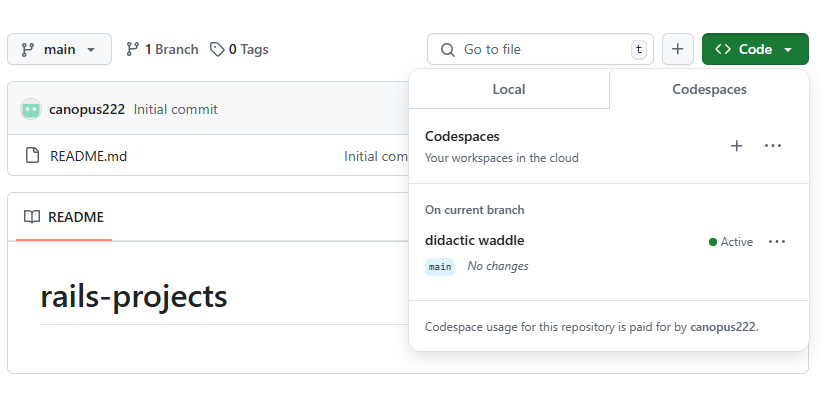Click the branch icon beside 1 Branch
Screen dimensions: 821x412
(133, 49)
